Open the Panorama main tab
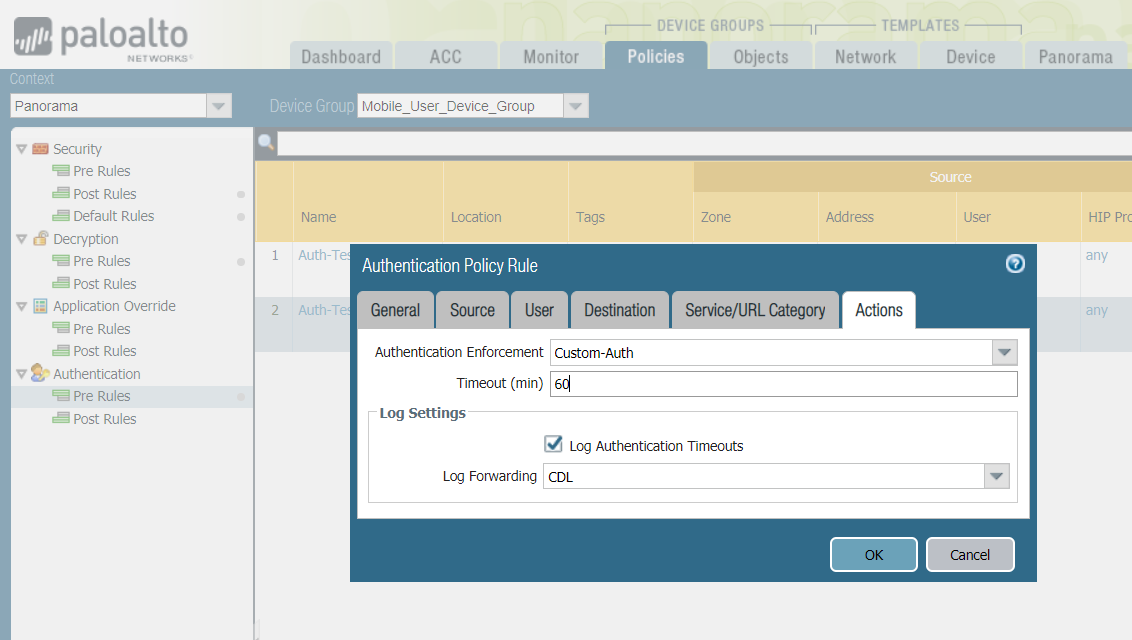This screenshot has width=1132, height=640. [1076, 56]
